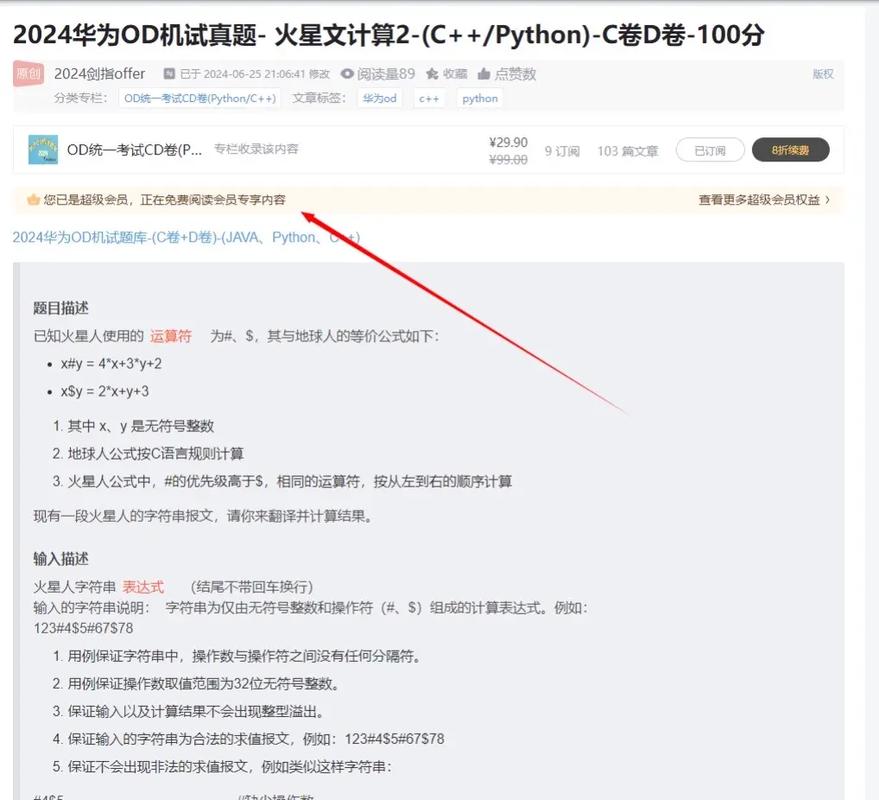
Task: Click 专栏收录该内容 label
Action: [256, 149]
